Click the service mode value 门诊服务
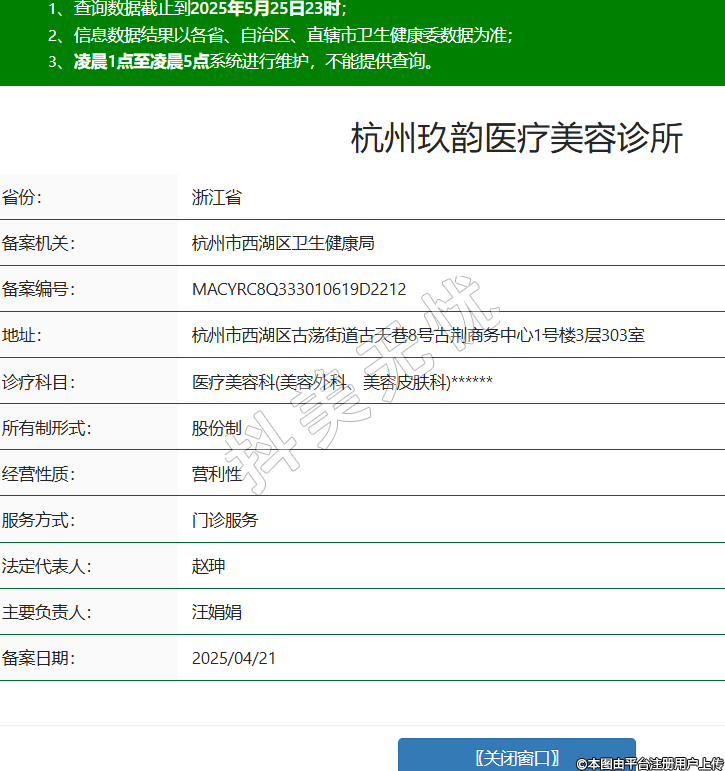The height and width of the screenshot is (771, 725). point(225,519)
